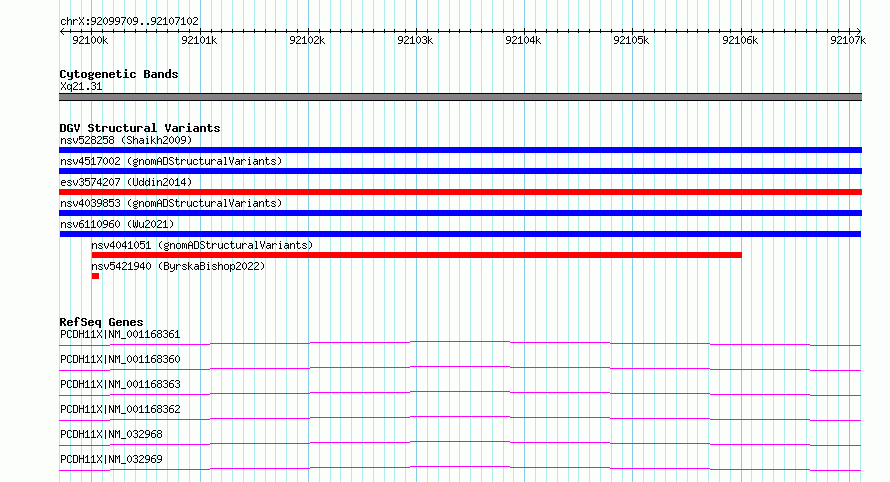Click the small red nsv5421940 variant marker

(x=95, y=276)
